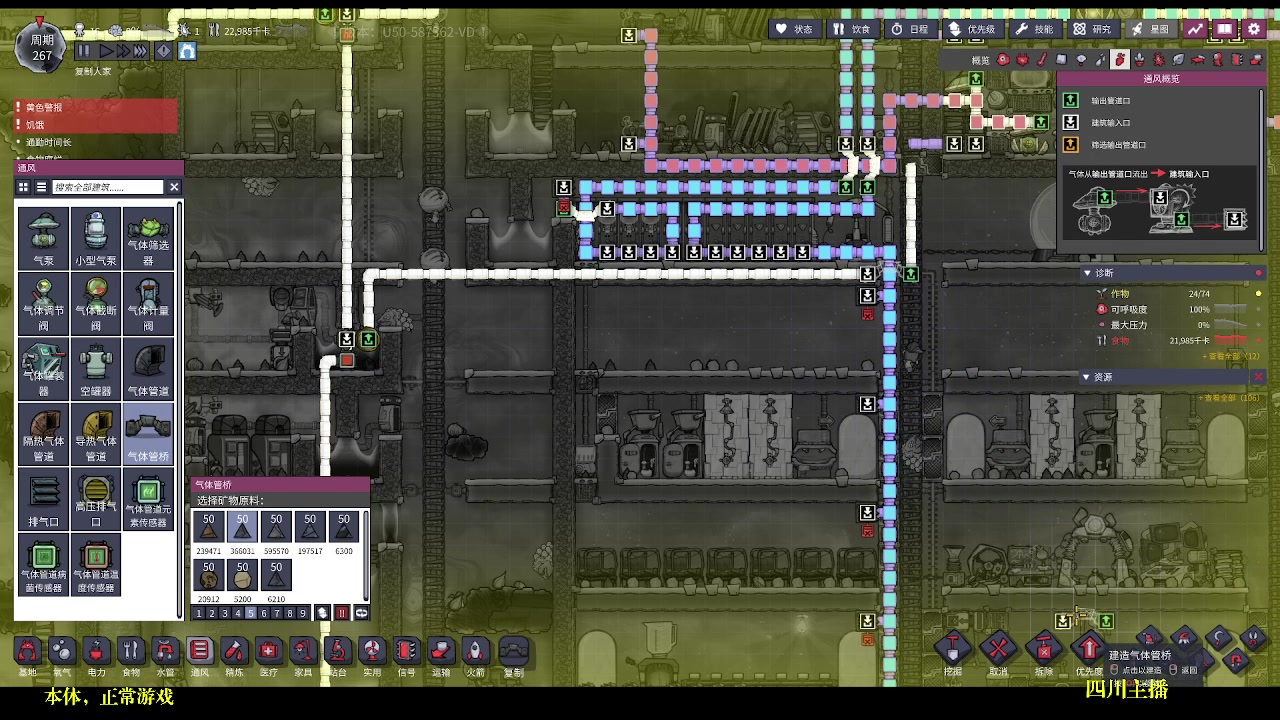This screenshot has height=720, width=1280.
Task: Open the 实用 utilities build category
Action: 372,651
